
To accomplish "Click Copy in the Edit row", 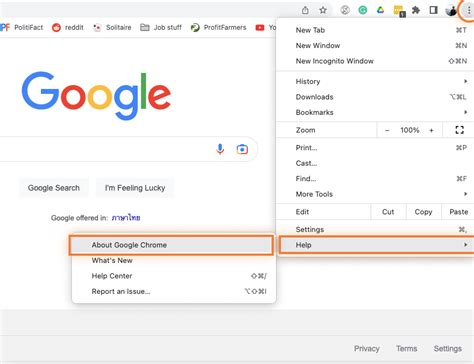I will coord(423,212).
